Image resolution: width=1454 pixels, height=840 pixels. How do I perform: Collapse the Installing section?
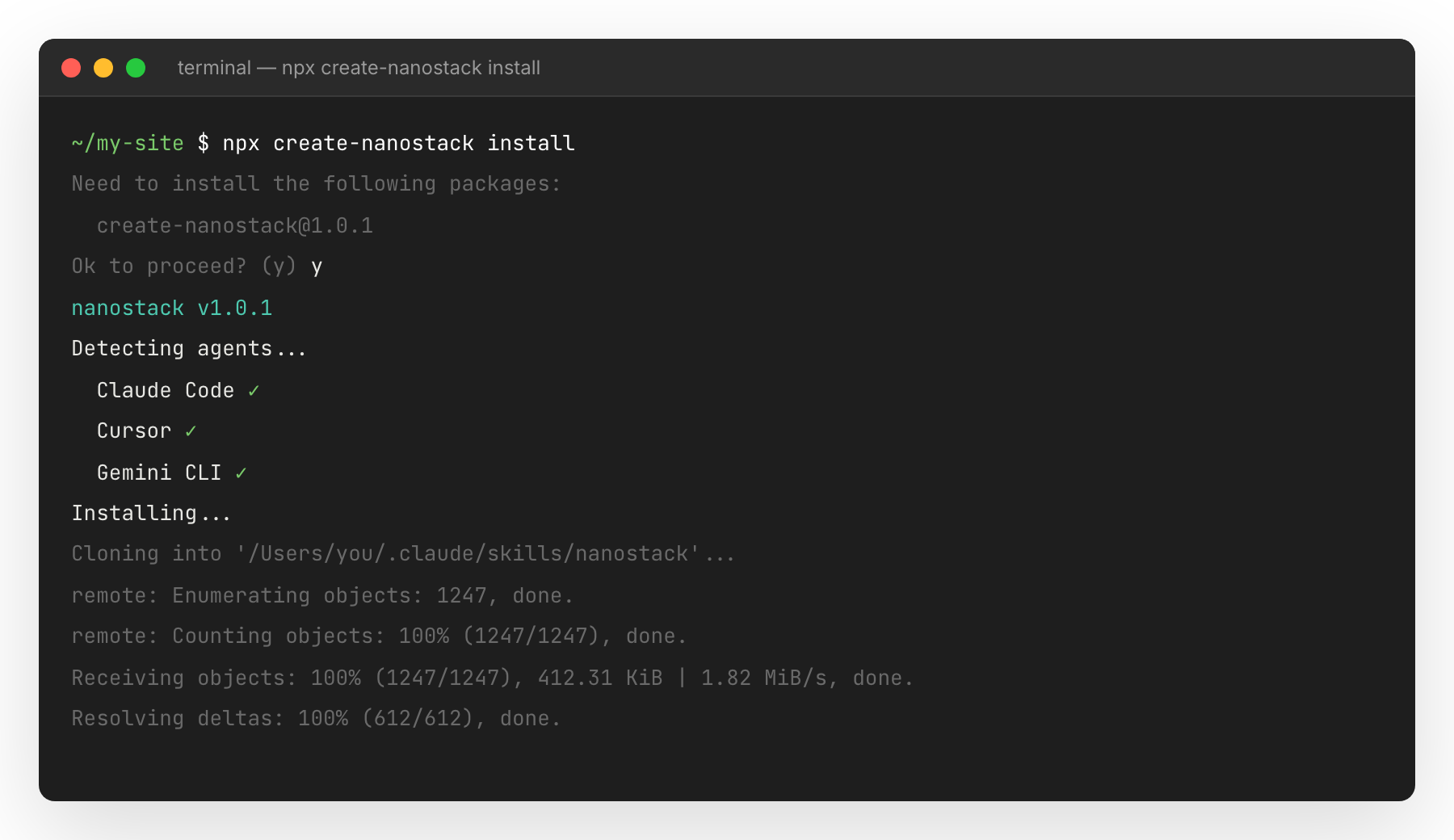150,512
